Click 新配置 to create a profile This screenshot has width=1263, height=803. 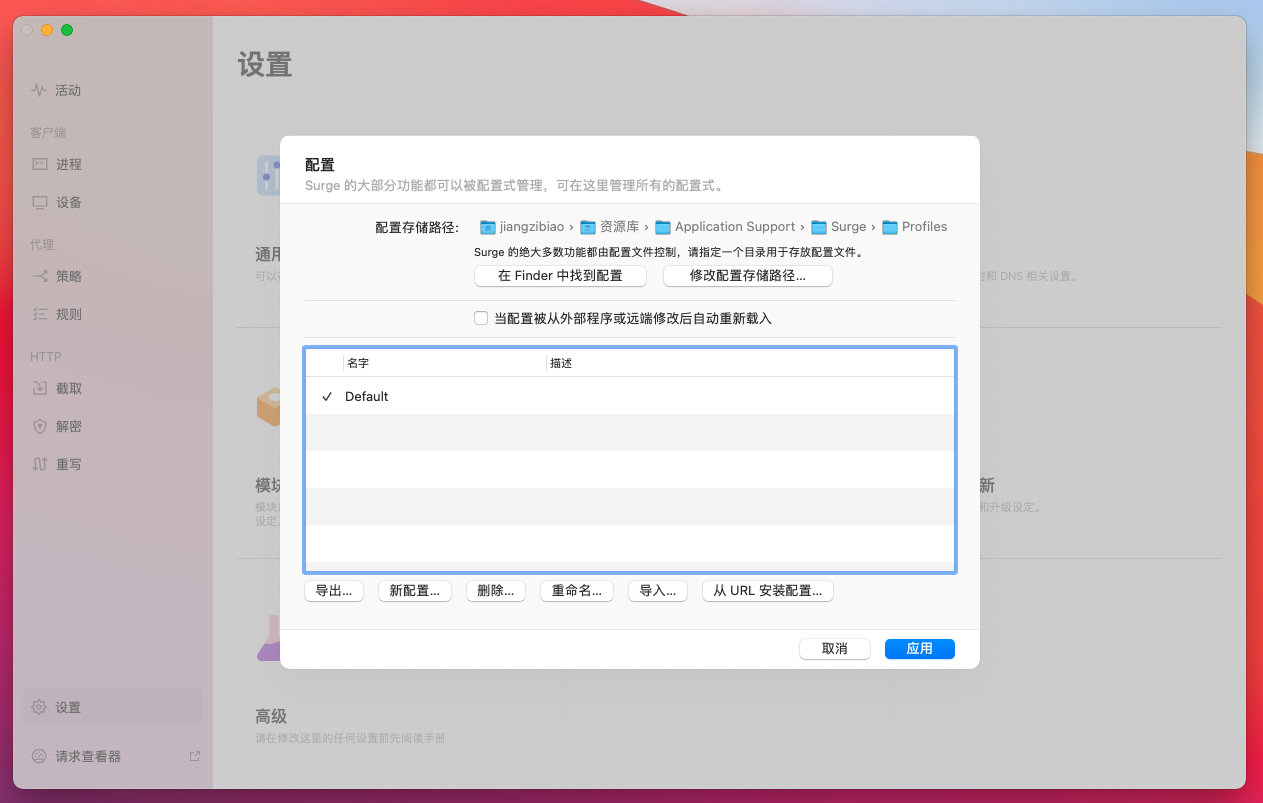coord(414,591)
